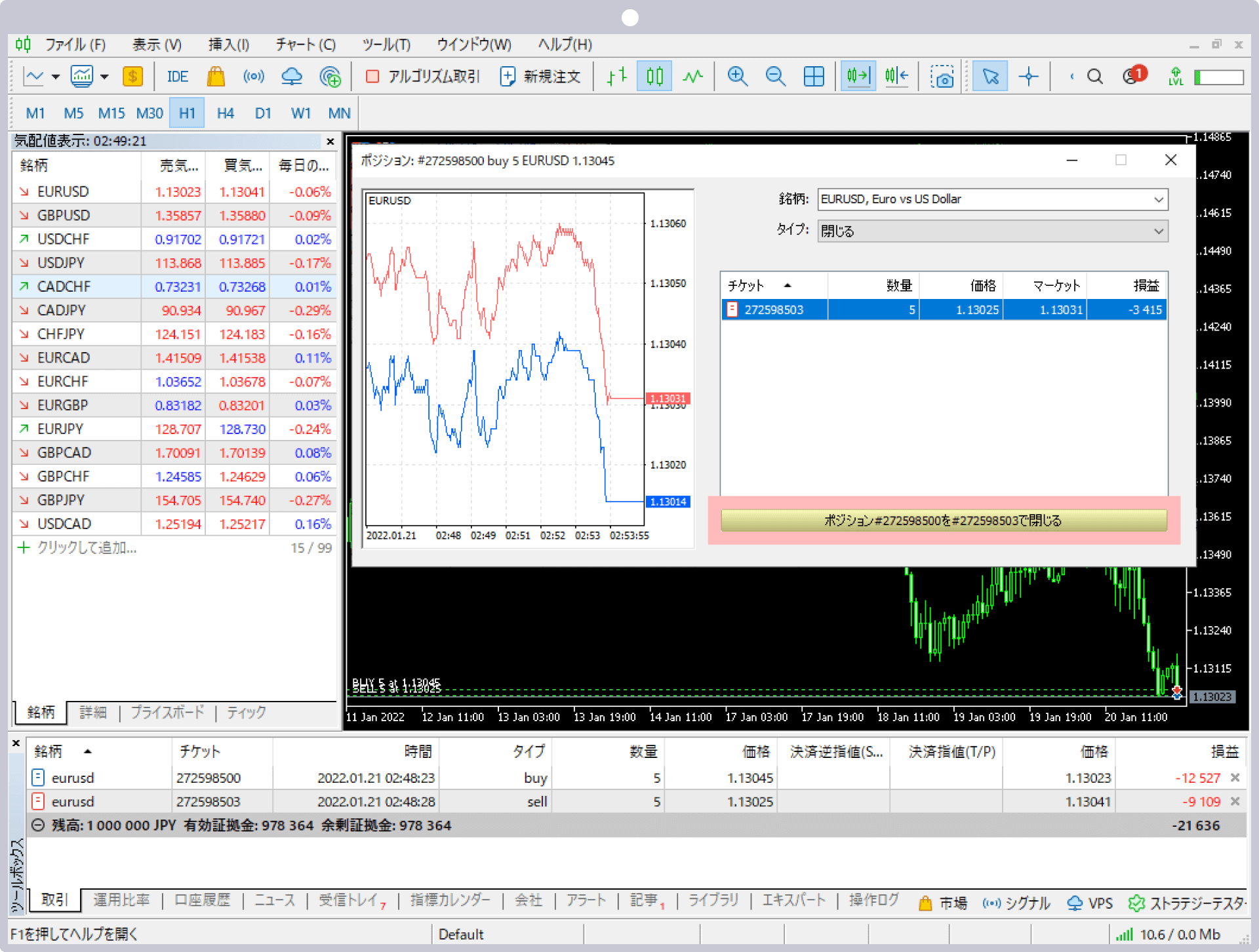Open the notifications icon with red badge
Viewport: 1259px width, 952px height.
1134,75
